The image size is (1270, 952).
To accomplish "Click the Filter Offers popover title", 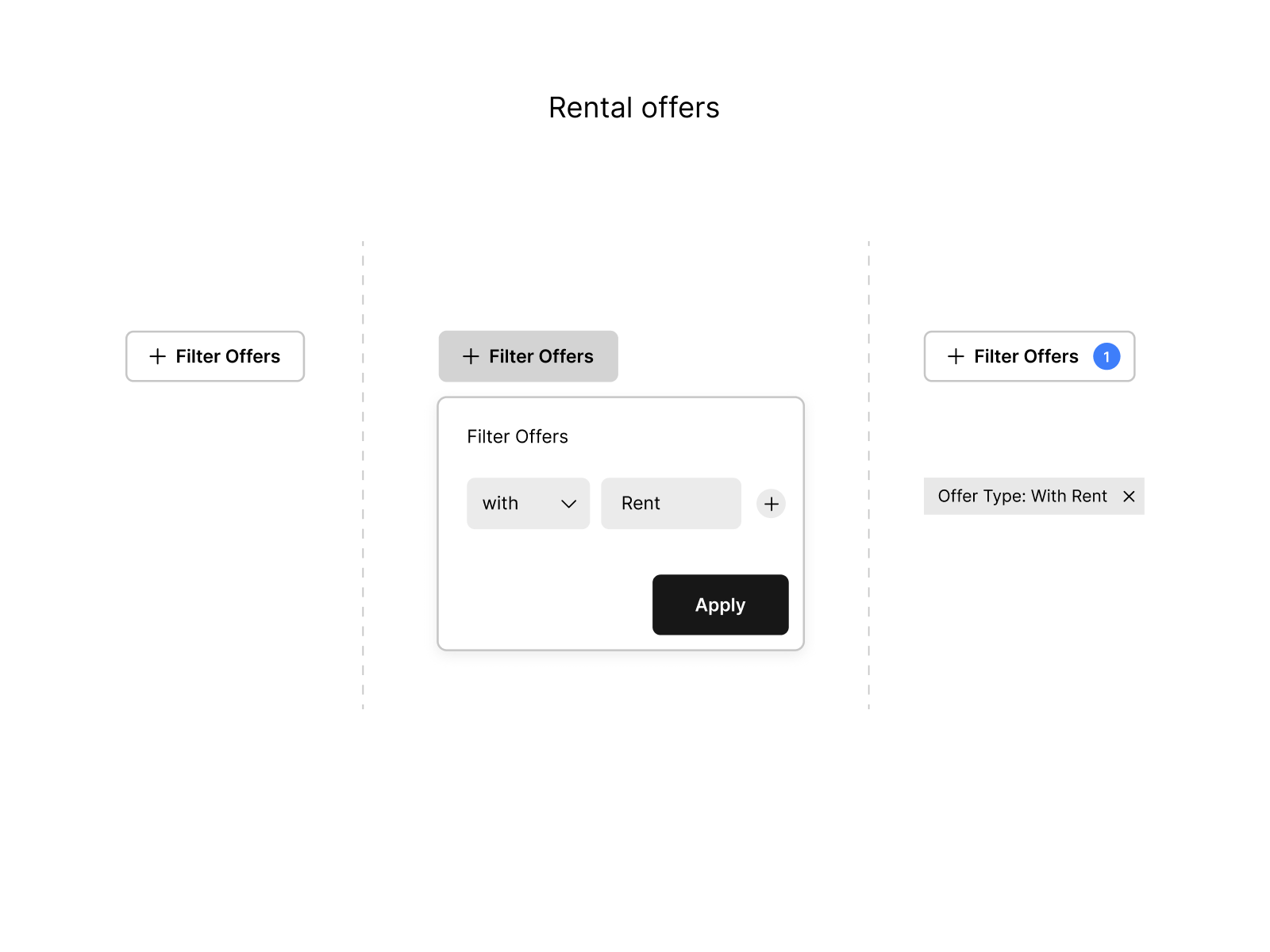I will (x=517, y=436).
